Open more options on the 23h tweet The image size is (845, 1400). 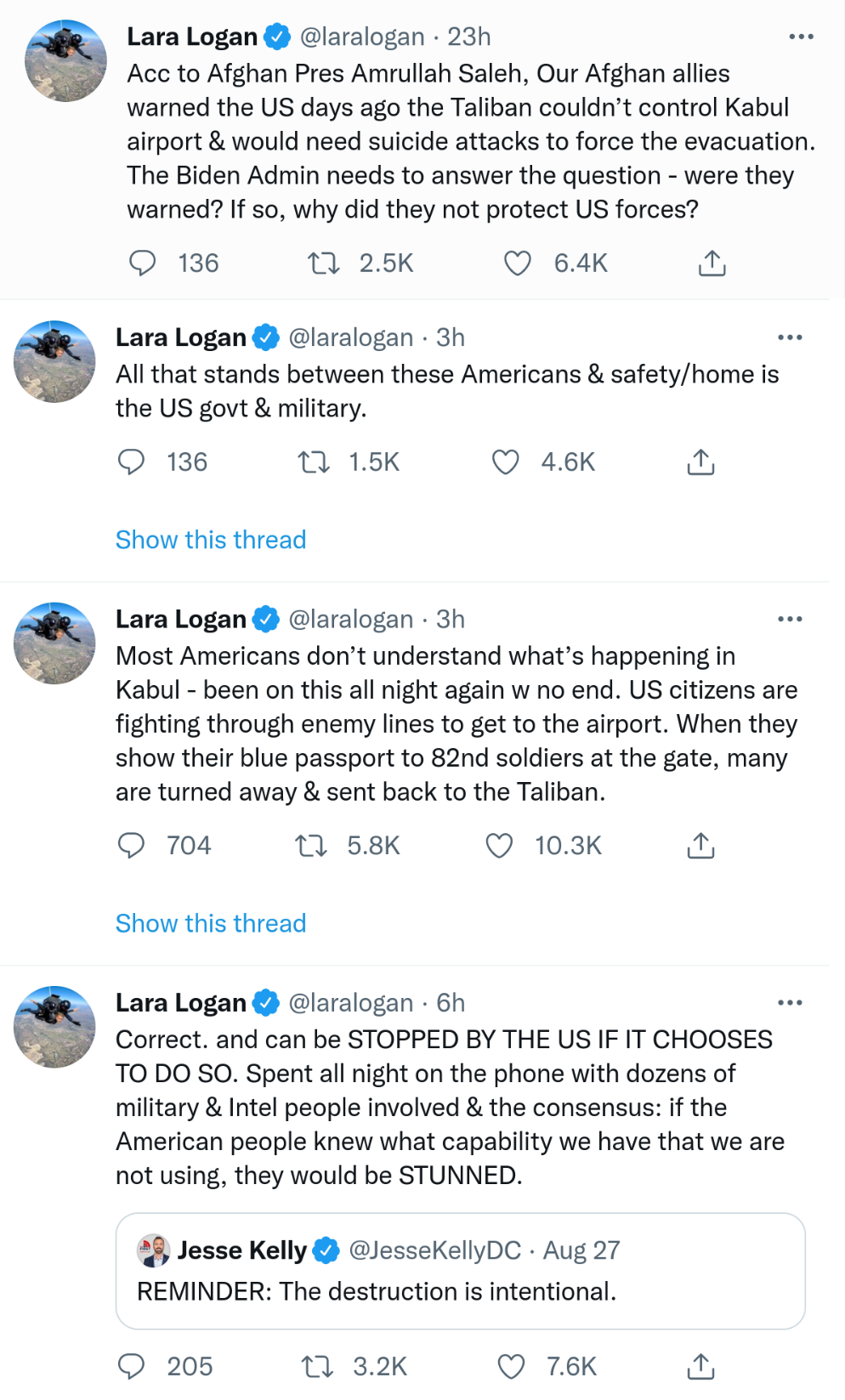point(801,37)
